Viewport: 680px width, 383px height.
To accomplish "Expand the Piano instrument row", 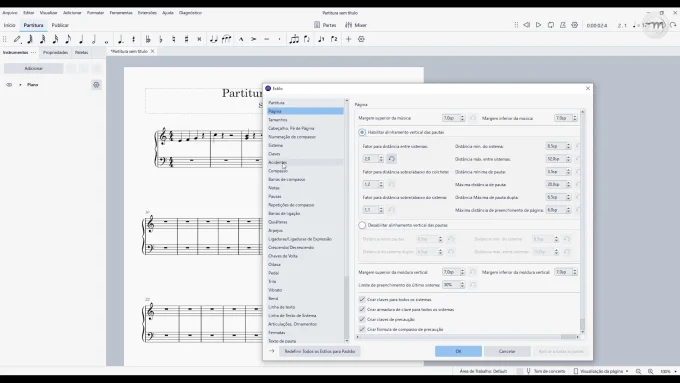I will [20, 85].
